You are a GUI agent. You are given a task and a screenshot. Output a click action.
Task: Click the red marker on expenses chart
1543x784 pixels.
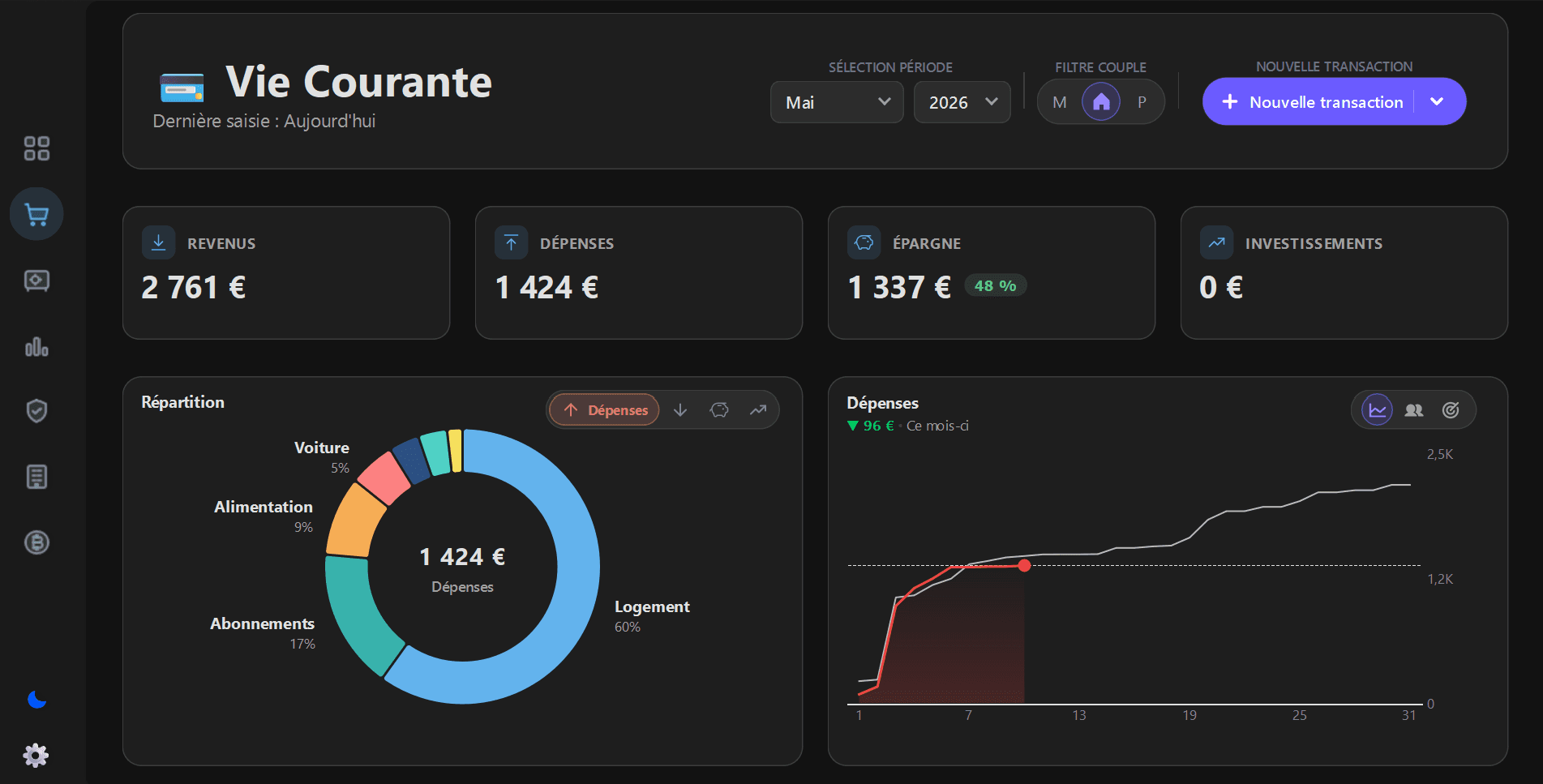pyautogui.click(x=1025, y=566)
